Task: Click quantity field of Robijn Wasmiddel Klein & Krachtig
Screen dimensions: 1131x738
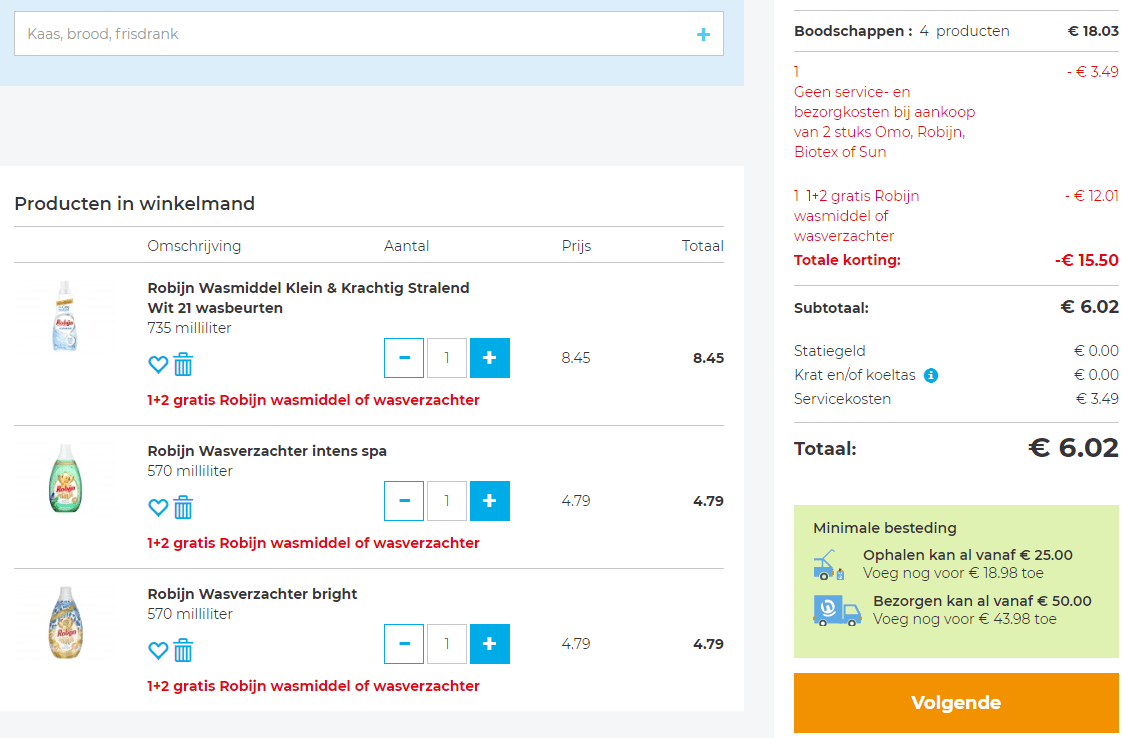Action: [446, 358]
